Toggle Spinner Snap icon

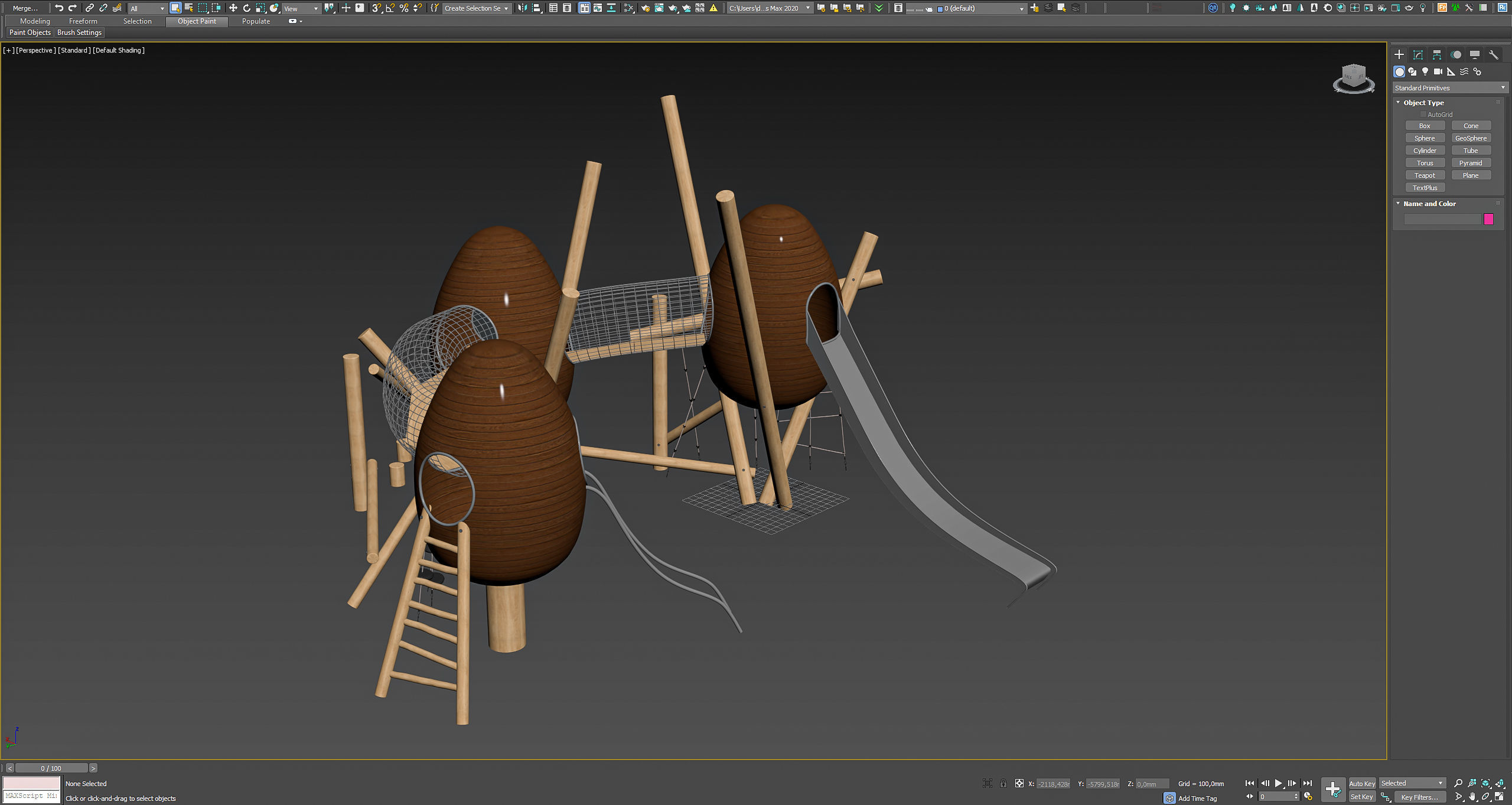point(418,8)
